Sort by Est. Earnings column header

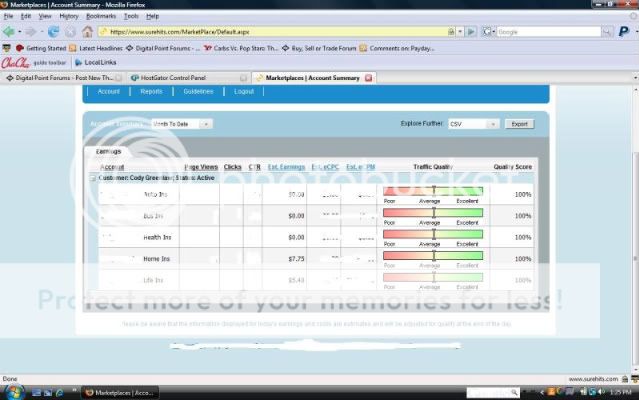point(286,167)
